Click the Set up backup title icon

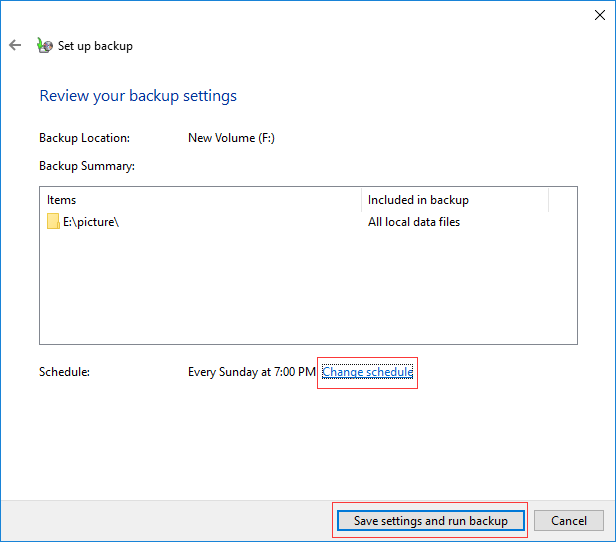pos(44,45)
